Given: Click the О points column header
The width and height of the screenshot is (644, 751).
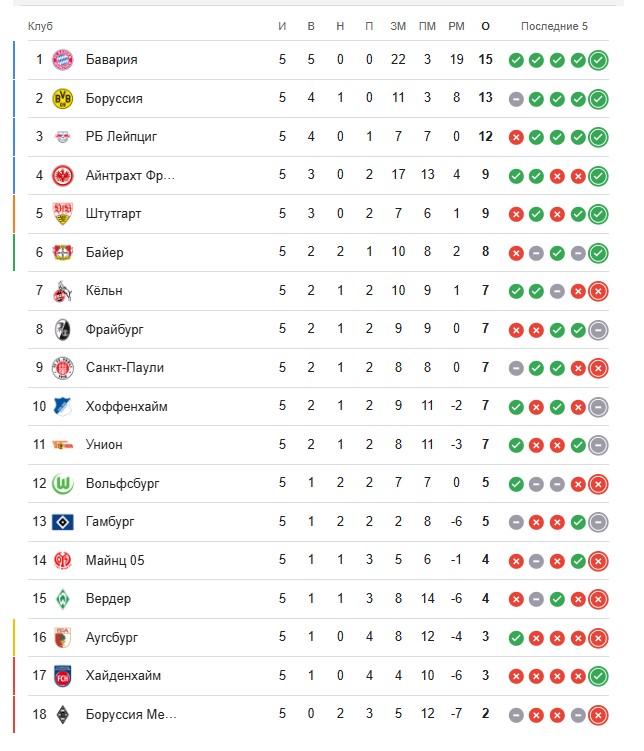Looking at the screenshot, I should [485, 25].
